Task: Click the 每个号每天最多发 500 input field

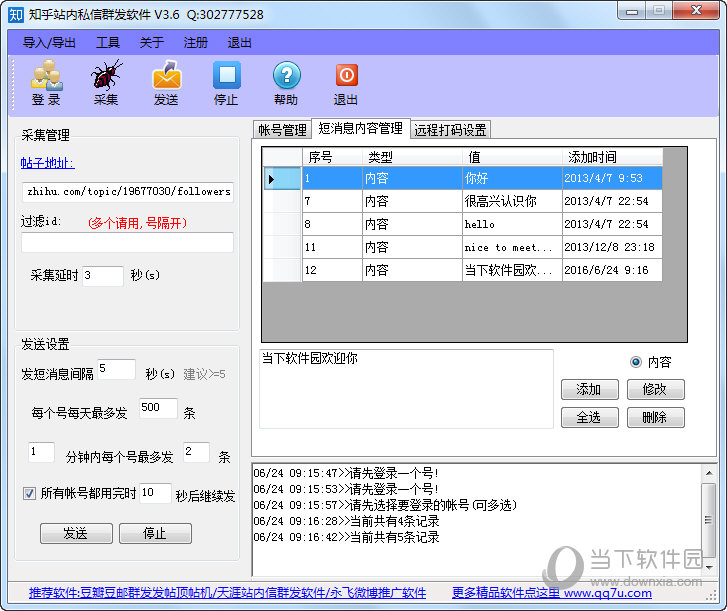Action: pyautogui.click(x=158, y=408)
